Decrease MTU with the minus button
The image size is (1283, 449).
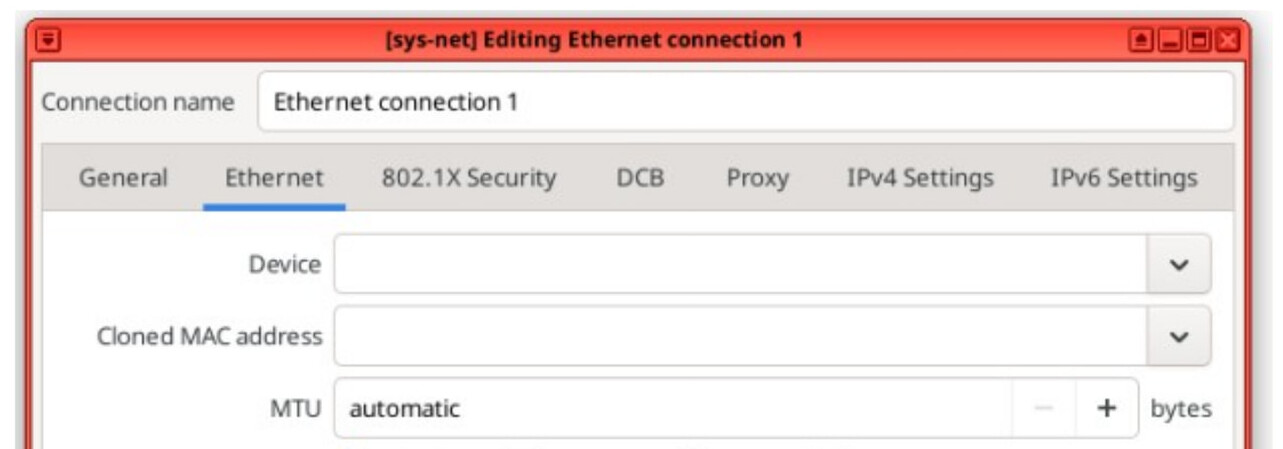point(1043,408)
